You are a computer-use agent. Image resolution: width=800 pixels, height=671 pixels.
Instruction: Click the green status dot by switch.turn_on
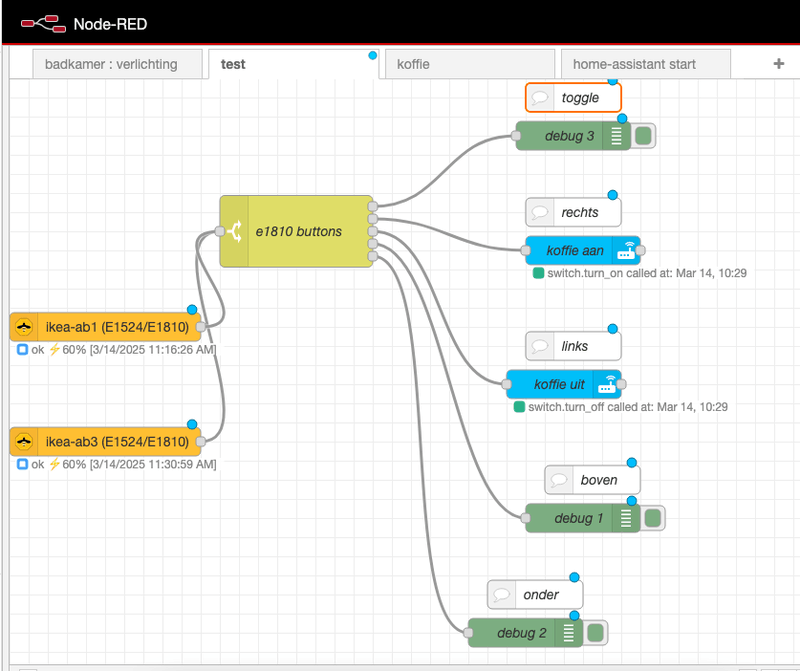[538, 273]
